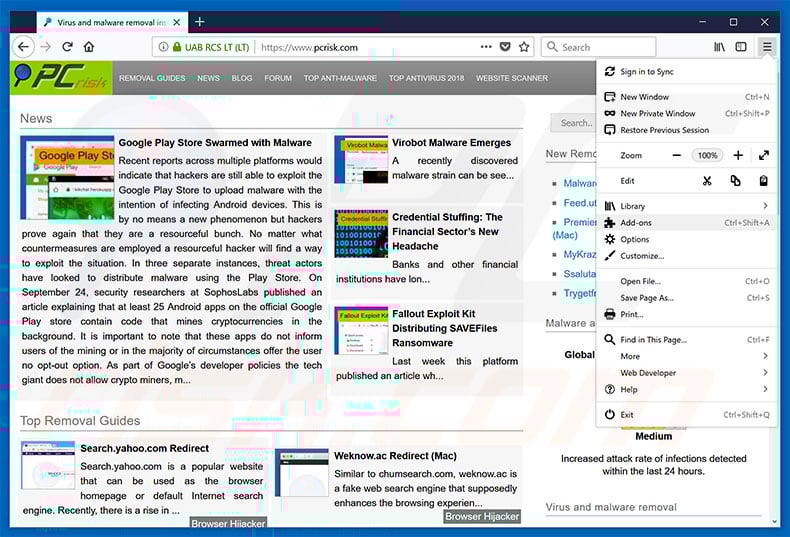This screenshot has width=790, height=537.
Task: Expand the More submenu
Action: pos(686,356)
